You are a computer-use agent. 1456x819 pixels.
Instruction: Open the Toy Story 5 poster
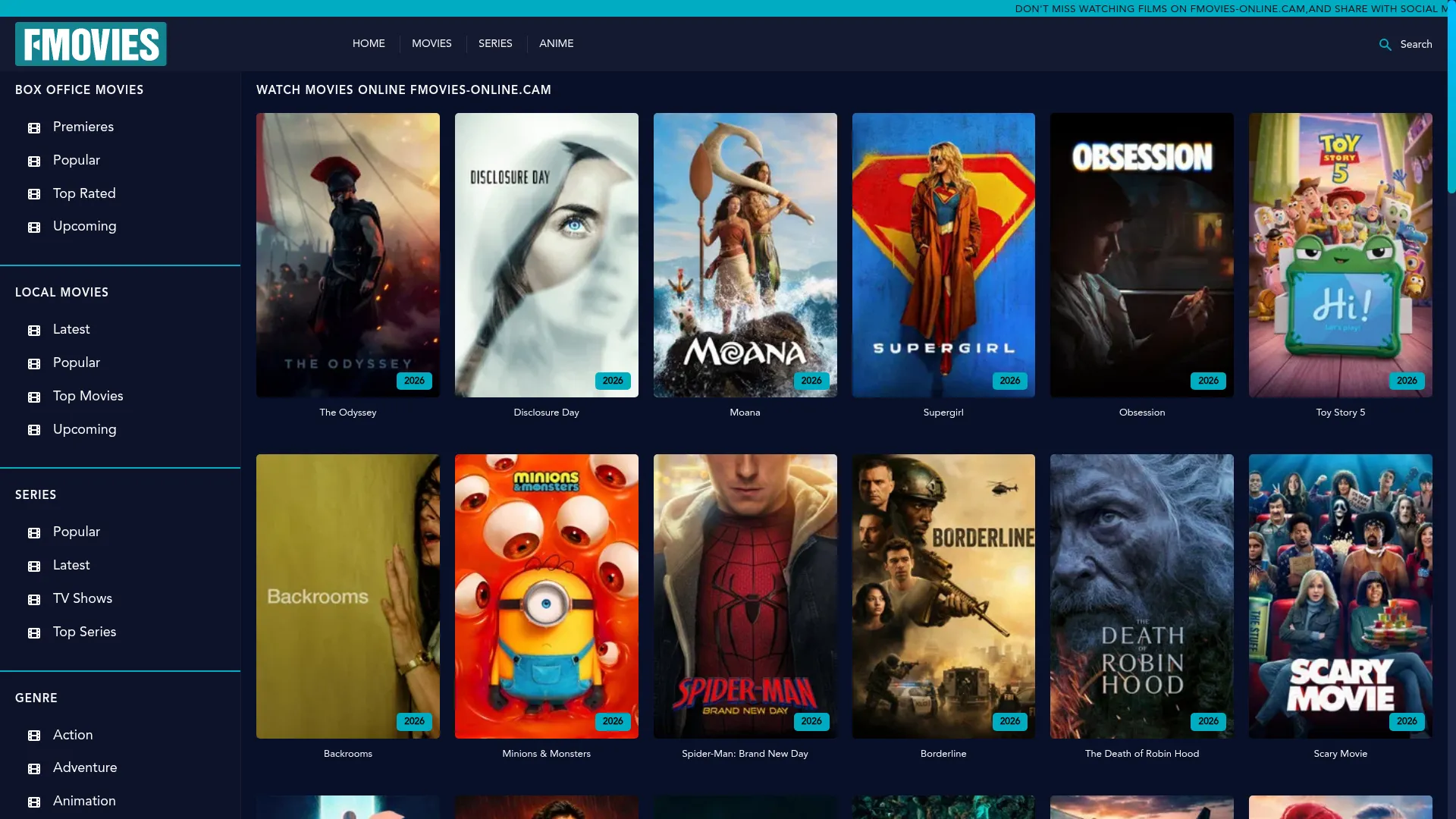1341,255
